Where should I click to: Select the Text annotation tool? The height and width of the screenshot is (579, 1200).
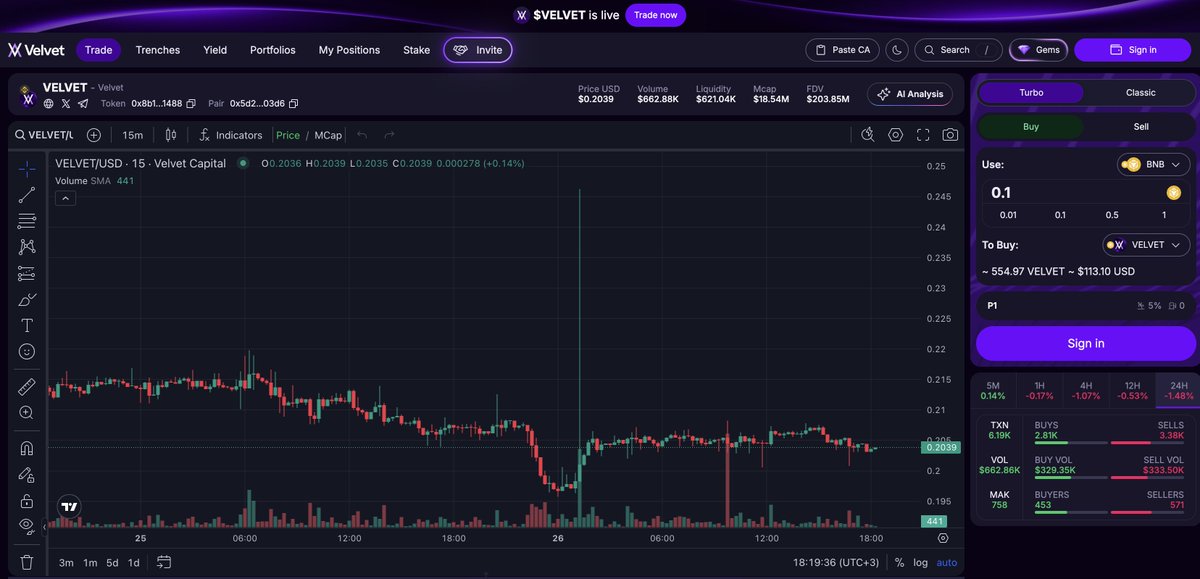point(27,324)
